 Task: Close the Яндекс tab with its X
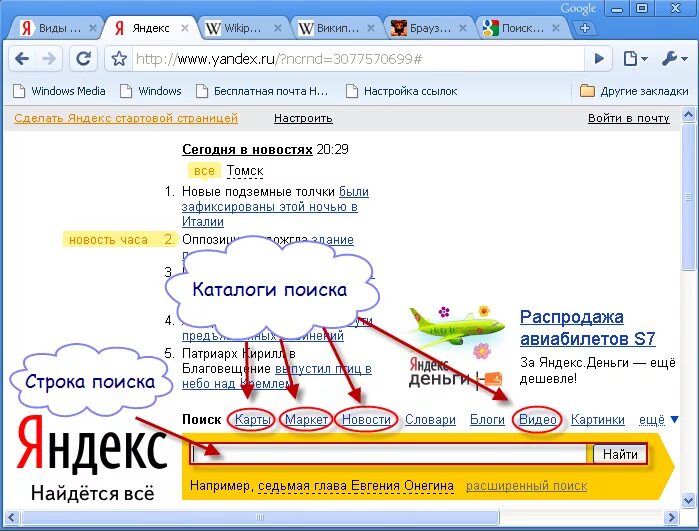[185, 28]
